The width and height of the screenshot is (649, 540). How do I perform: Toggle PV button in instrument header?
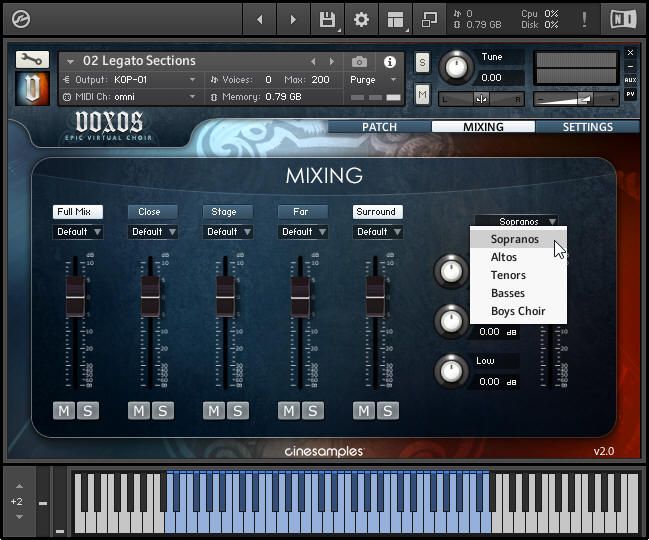tap(630, 94)
